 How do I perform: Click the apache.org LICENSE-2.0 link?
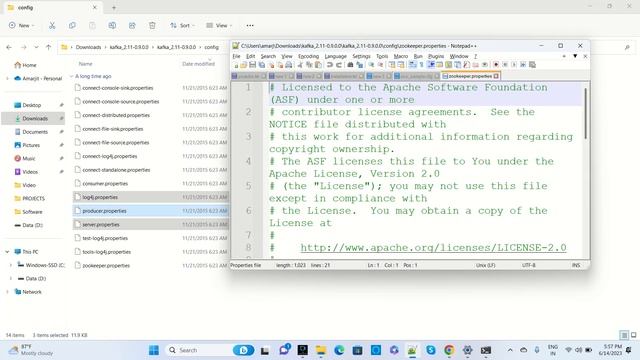coord(433,248)
